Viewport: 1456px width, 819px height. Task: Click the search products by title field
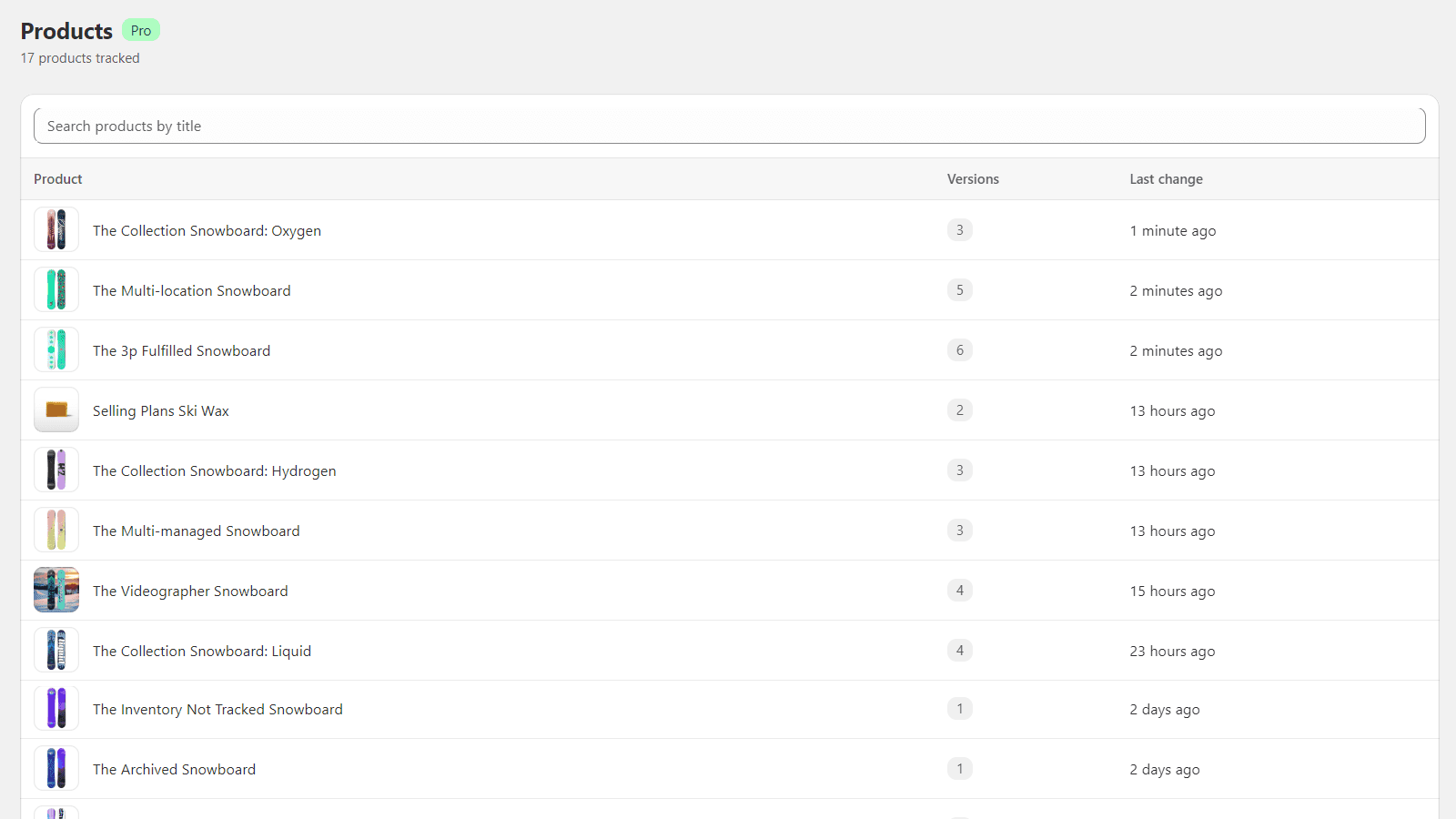pos(729,126)
